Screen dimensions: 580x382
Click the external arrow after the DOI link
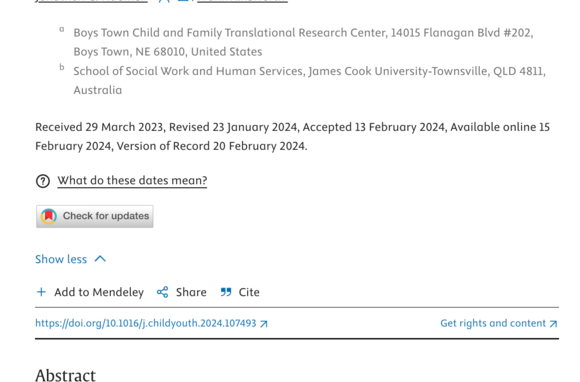click(x=264, y=324)
